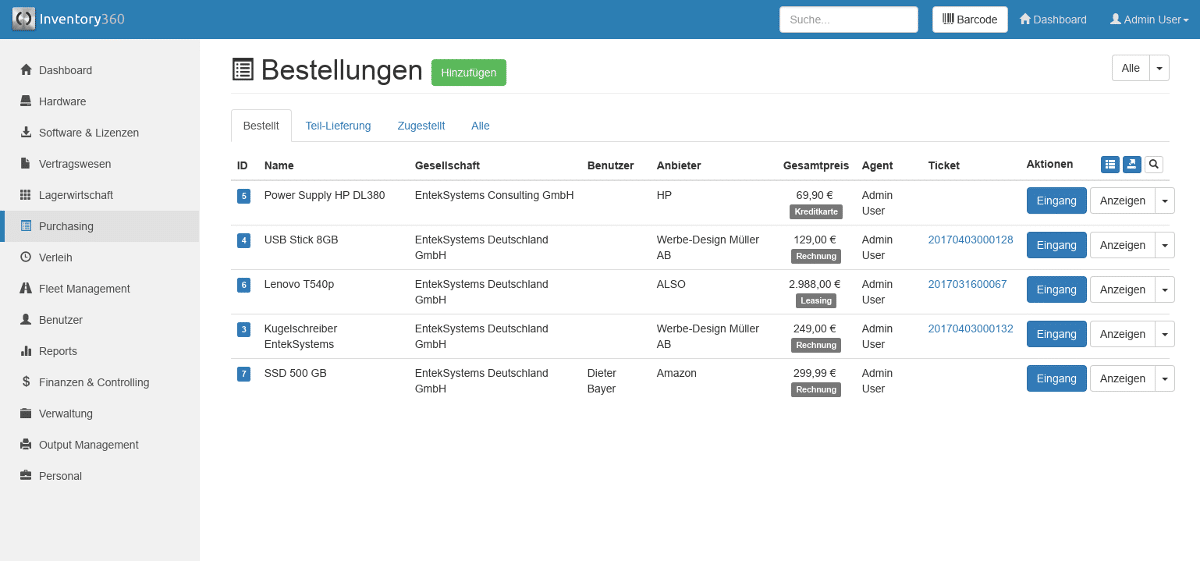Click the Inventory360 logo
The width and height of the screenshot is (1200, 561).
68,19
